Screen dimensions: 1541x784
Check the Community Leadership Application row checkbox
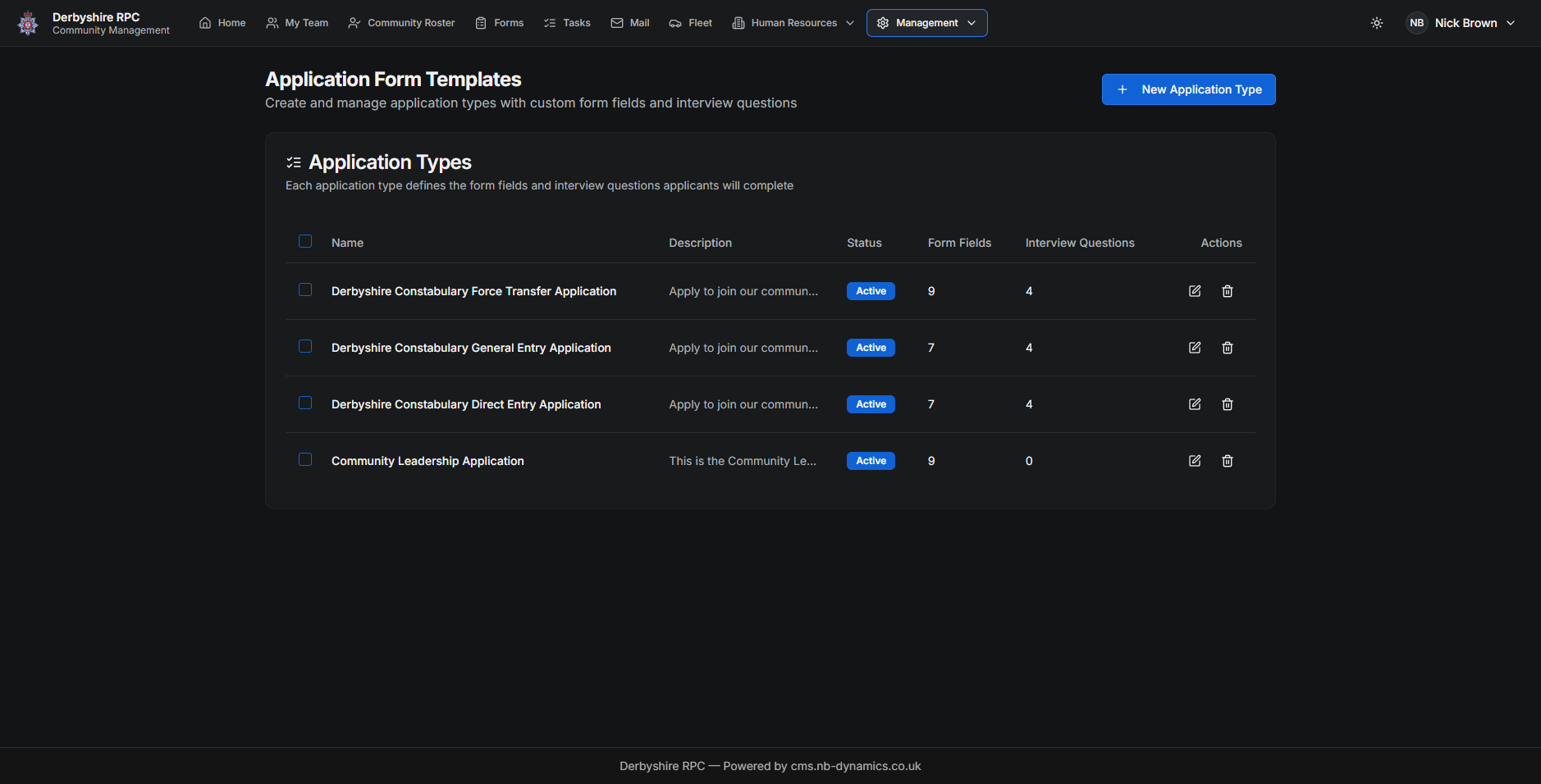[305, 459]
